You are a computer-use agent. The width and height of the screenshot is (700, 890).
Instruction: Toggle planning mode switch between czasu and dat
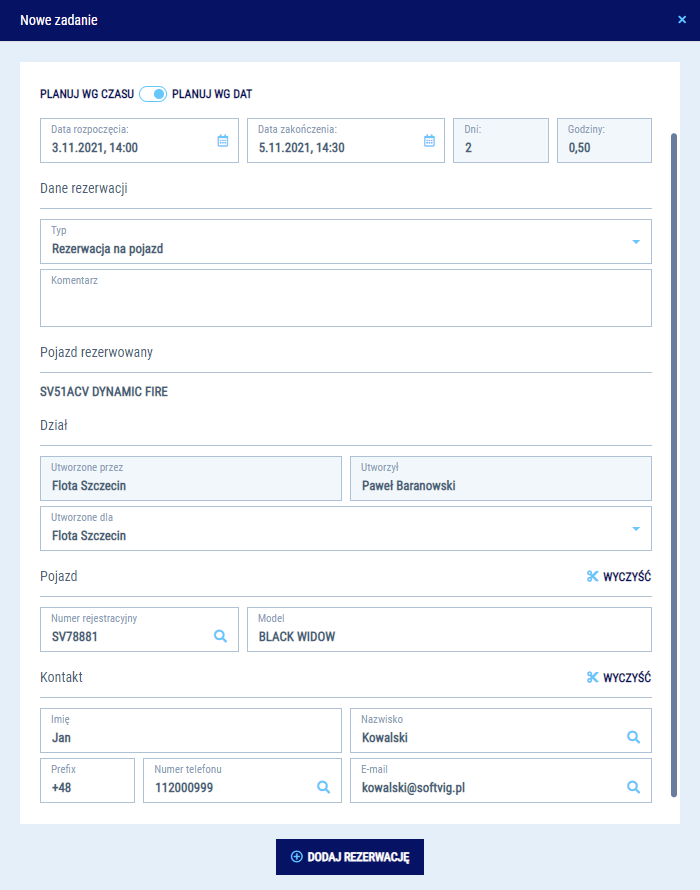[153, 94]
